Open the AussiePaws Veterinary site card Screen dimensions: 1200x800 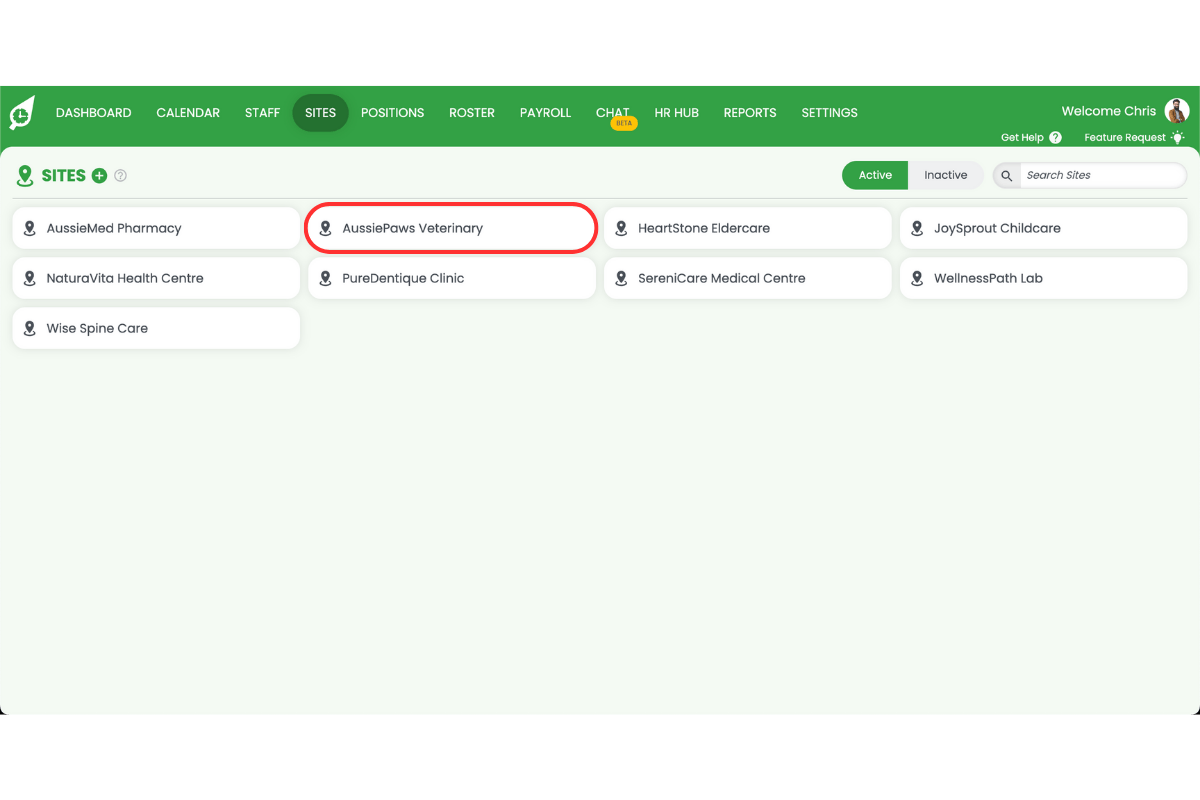coord(450,228)
